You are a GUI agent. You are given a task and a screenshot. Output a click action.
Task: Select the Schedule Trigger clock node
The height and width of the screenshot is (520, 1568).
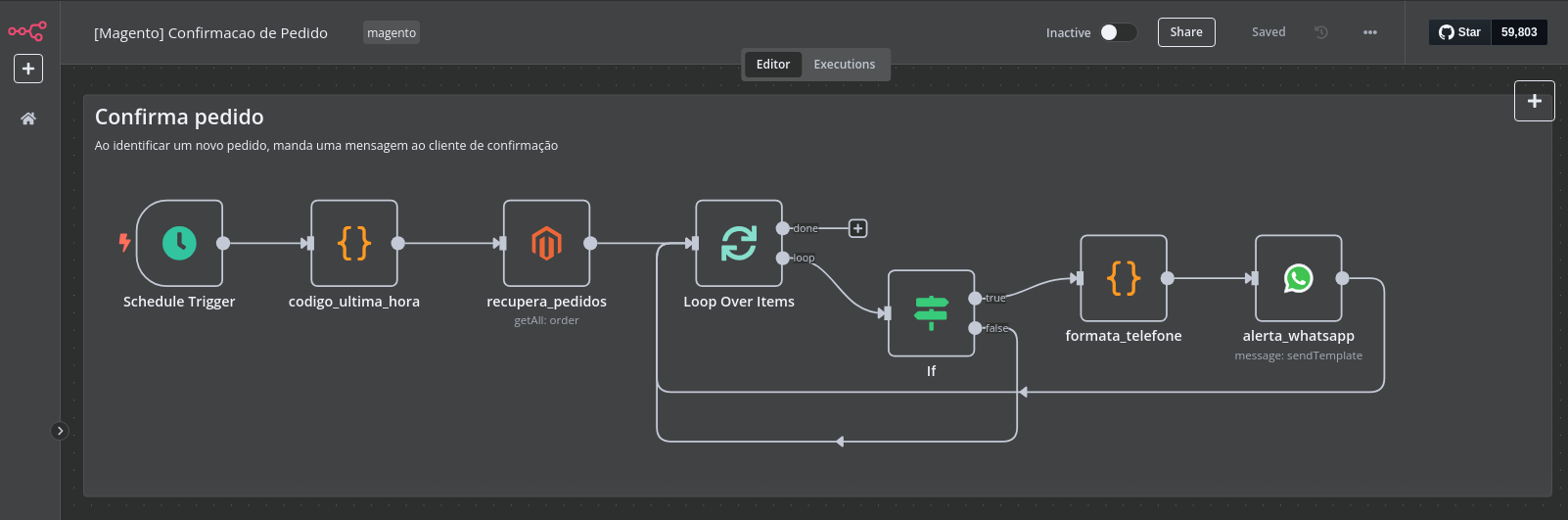pos(179,243)
